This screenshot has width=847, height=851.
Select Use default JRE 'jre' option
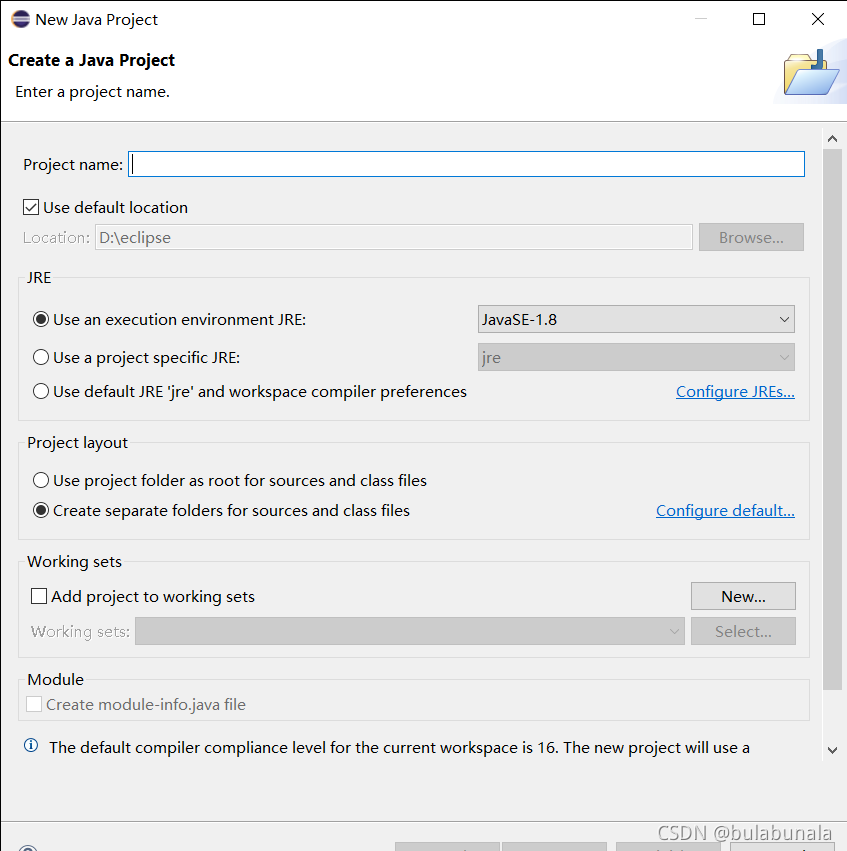(x=41, y=391)
